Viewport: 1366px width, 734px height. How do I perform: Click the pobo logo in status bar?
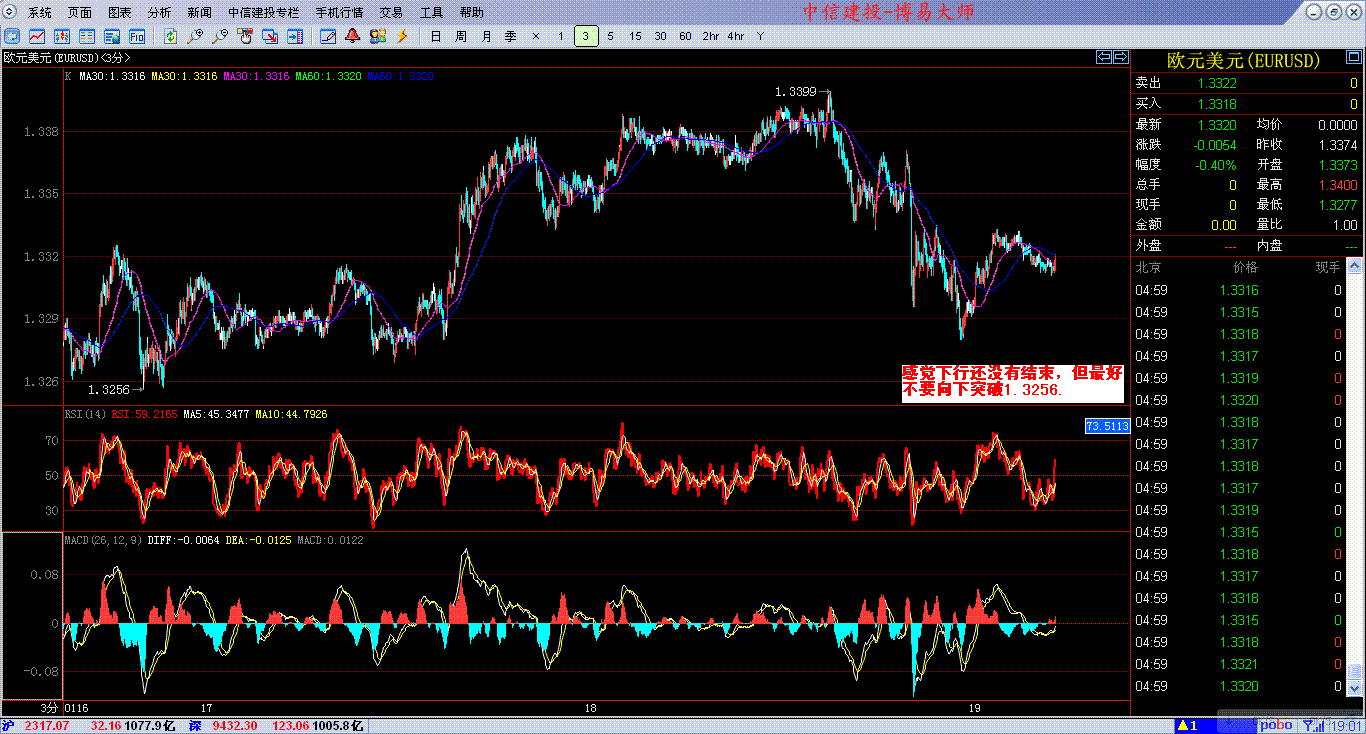(1275, 725)
